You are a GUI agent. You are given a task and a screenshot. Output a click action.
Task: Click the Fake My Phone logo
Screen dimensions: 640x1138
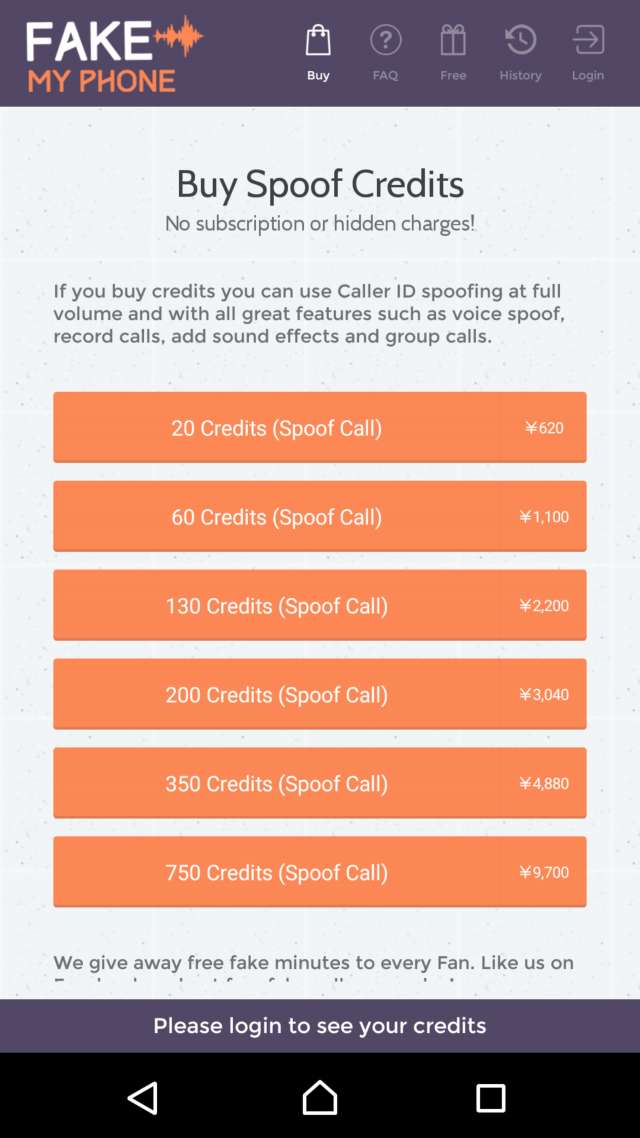point(114,54)
